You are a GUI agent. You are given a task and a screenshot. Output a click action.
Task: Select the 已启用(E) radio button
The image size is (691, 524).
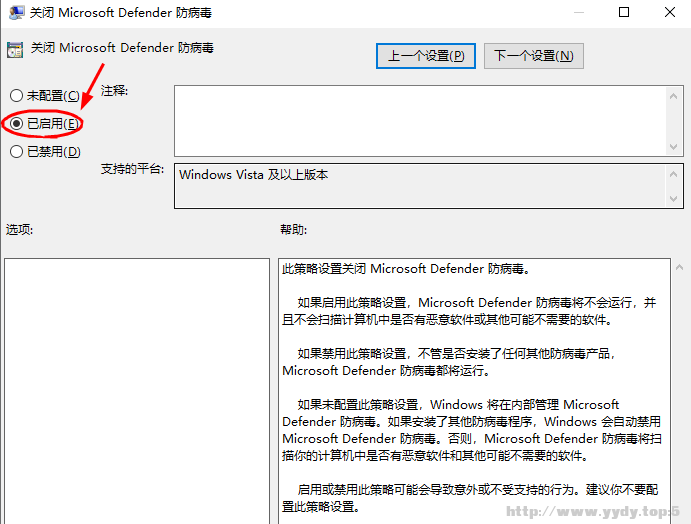point(16,123)
